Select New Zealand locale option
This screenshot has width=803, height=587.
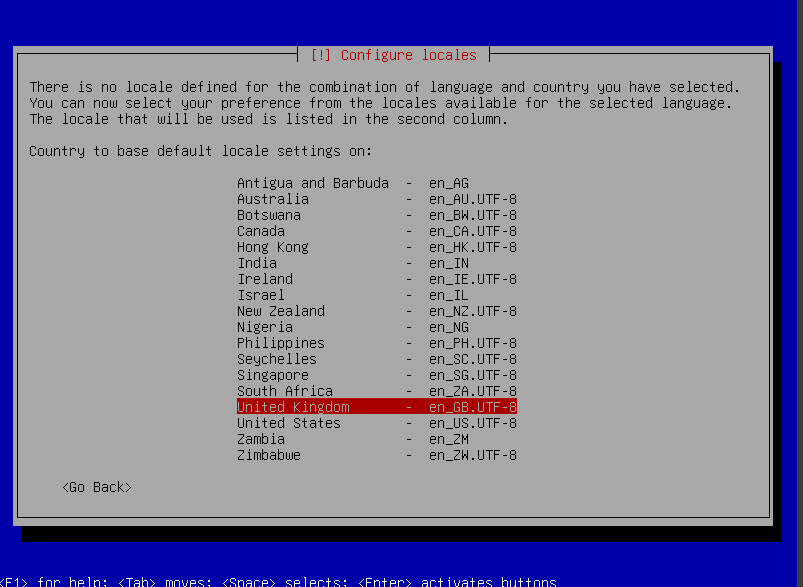pos(376,311)
